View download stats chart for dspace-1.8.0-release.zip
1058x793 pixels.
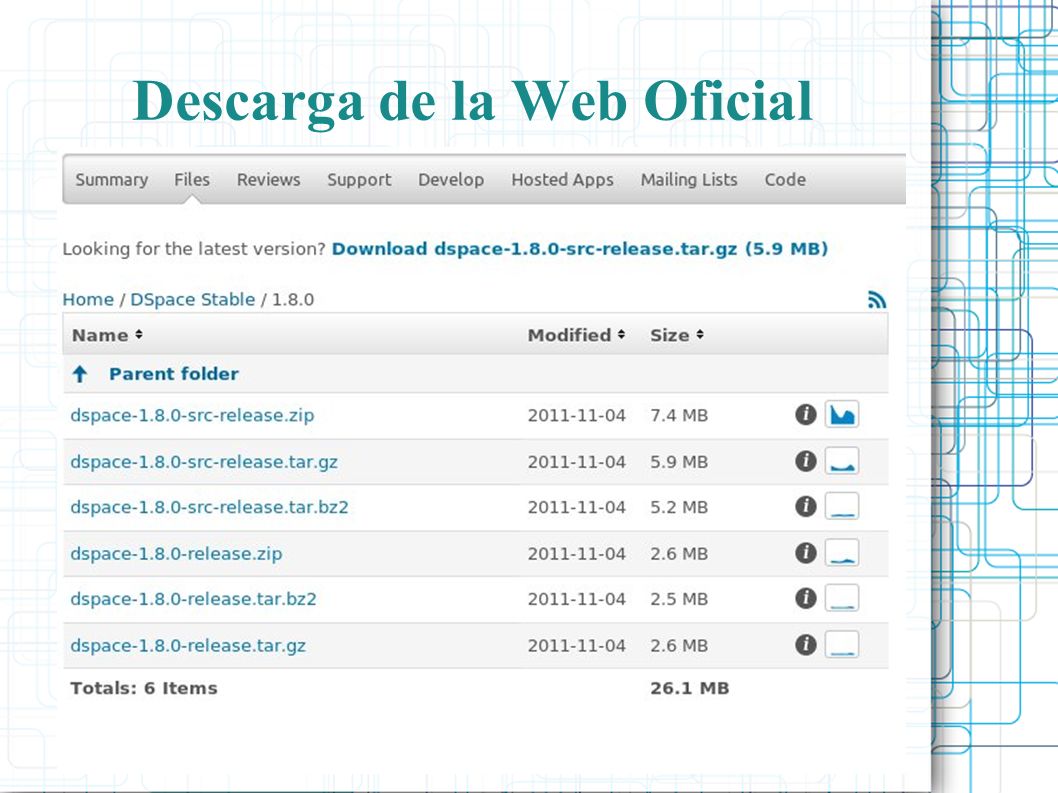(842, 553)
